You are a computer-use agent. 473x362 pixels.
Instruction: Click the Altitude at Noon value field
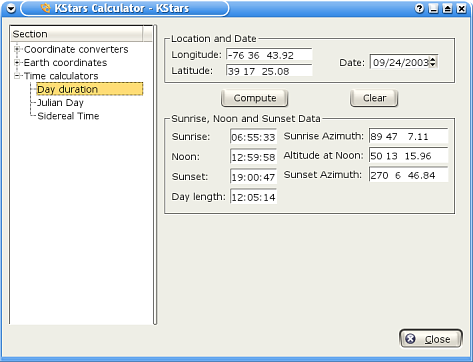coord(408,156)
